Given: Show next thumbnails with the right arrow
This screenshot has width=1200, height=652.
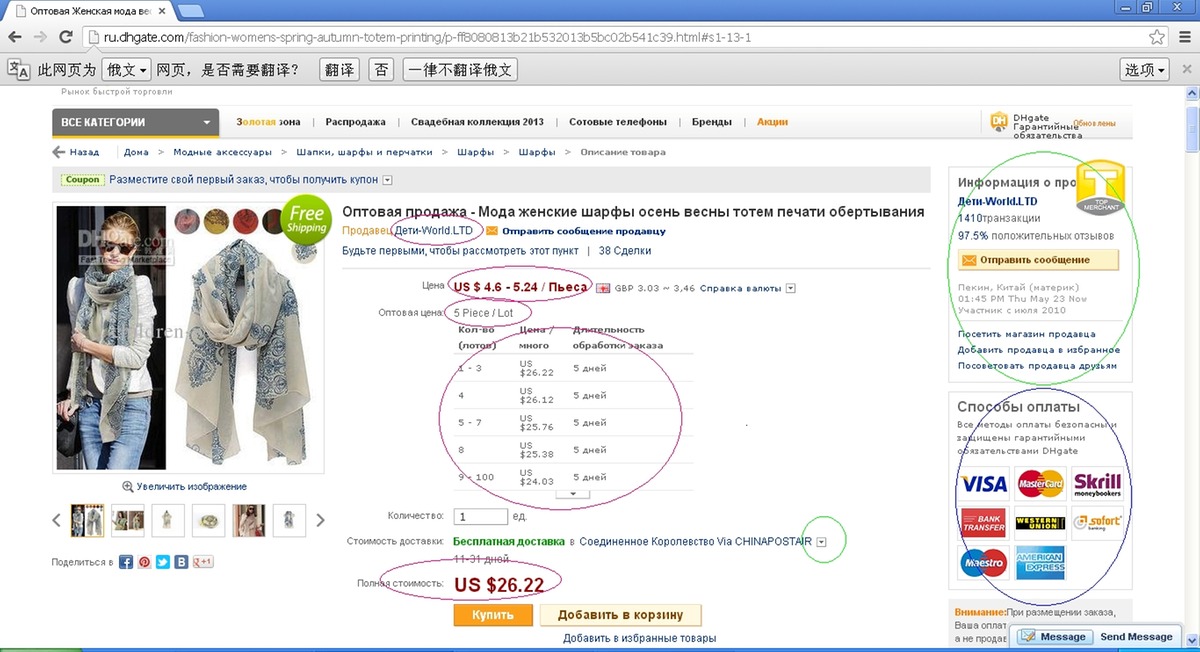Looking at the screenshot, I should pyautogui.click(x=320, y=520).
